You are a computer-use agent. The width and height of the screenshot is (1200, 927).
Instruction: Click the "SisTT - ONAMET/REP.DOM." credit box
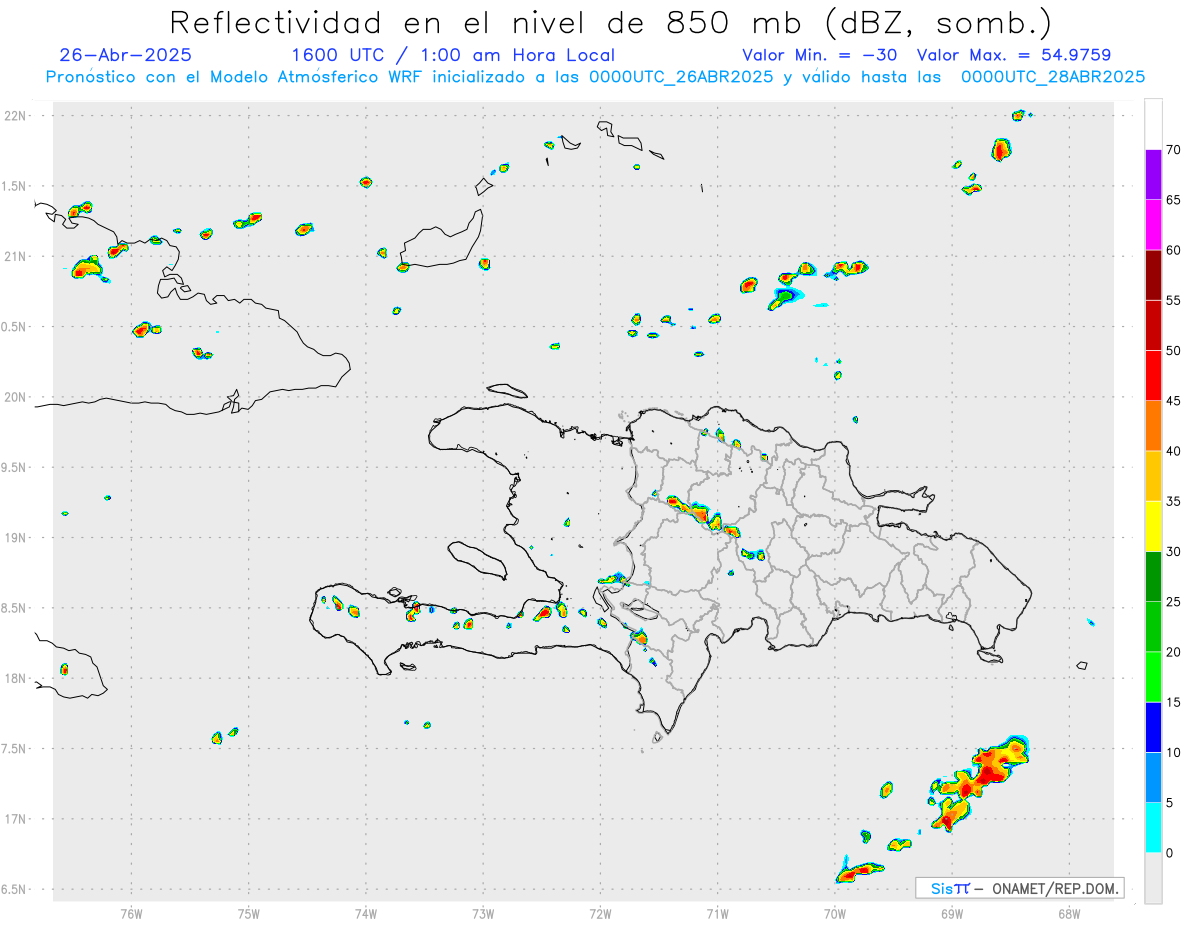point(1020,888)
